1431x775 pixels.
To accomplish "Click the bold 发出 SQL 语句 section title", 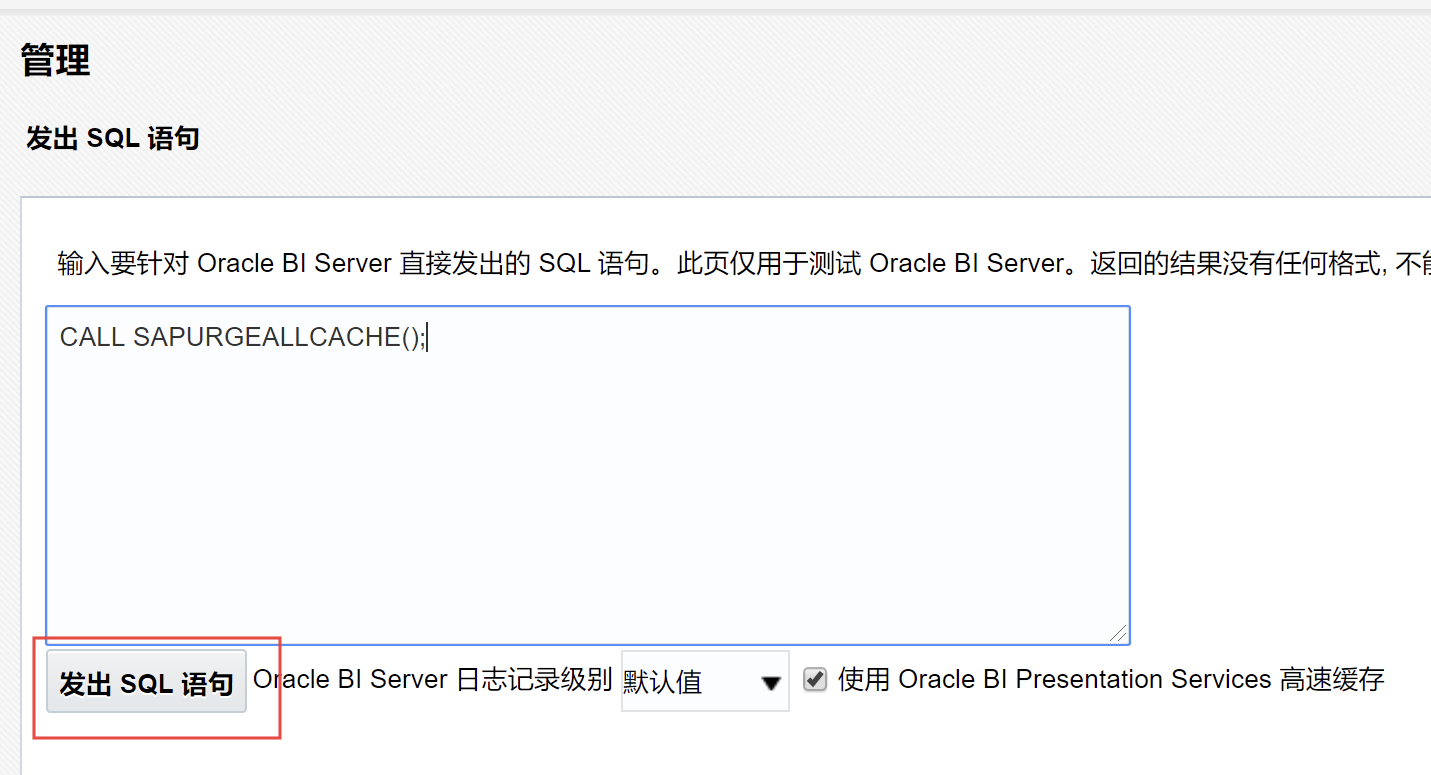I will click(x=113, y=138).
